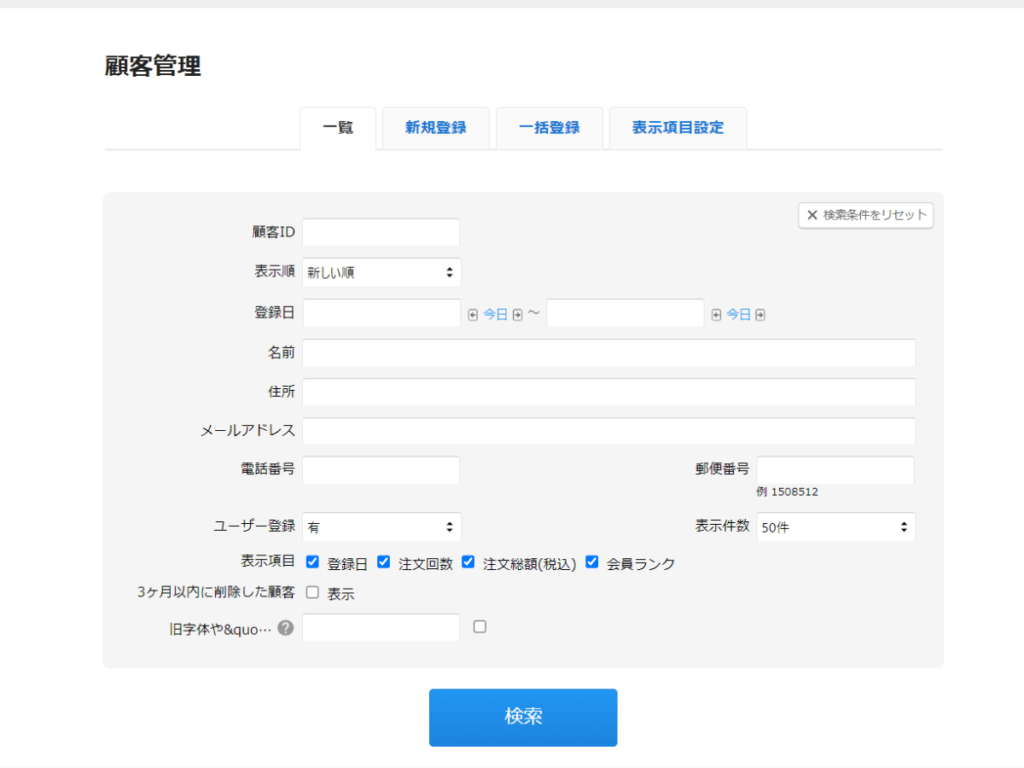Open the 表示順 sort order dropdown

tap(381, 271)
